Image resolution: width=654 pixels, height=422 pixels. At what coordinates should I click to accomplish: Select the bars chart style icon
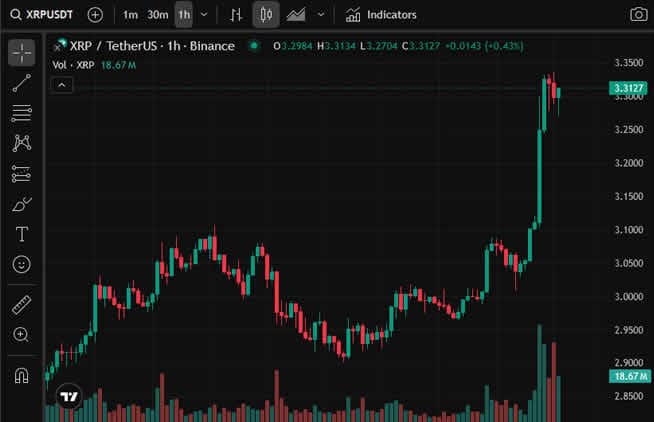point(236,15)
